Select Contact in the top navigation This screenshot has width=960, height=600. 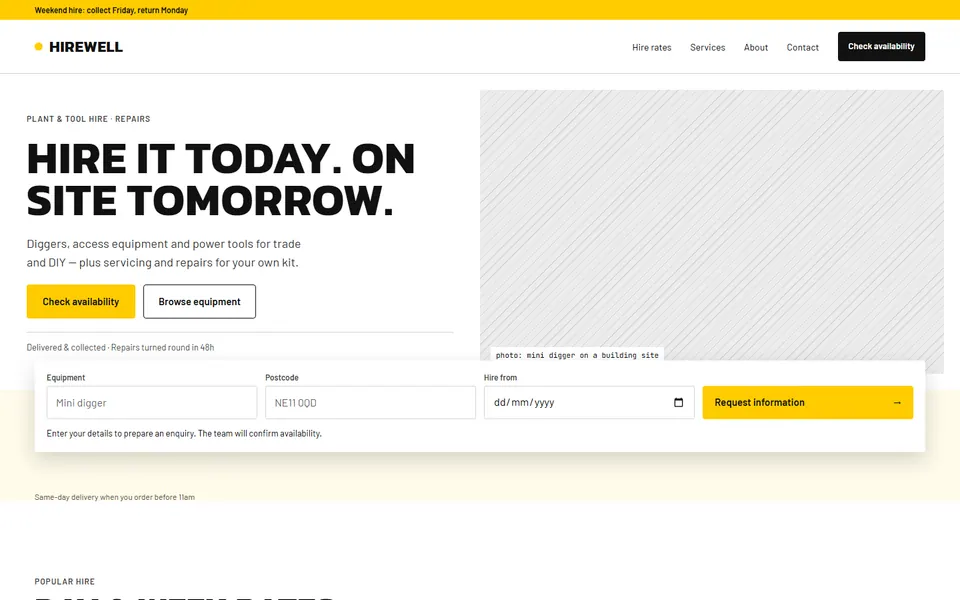pos(802,47)
